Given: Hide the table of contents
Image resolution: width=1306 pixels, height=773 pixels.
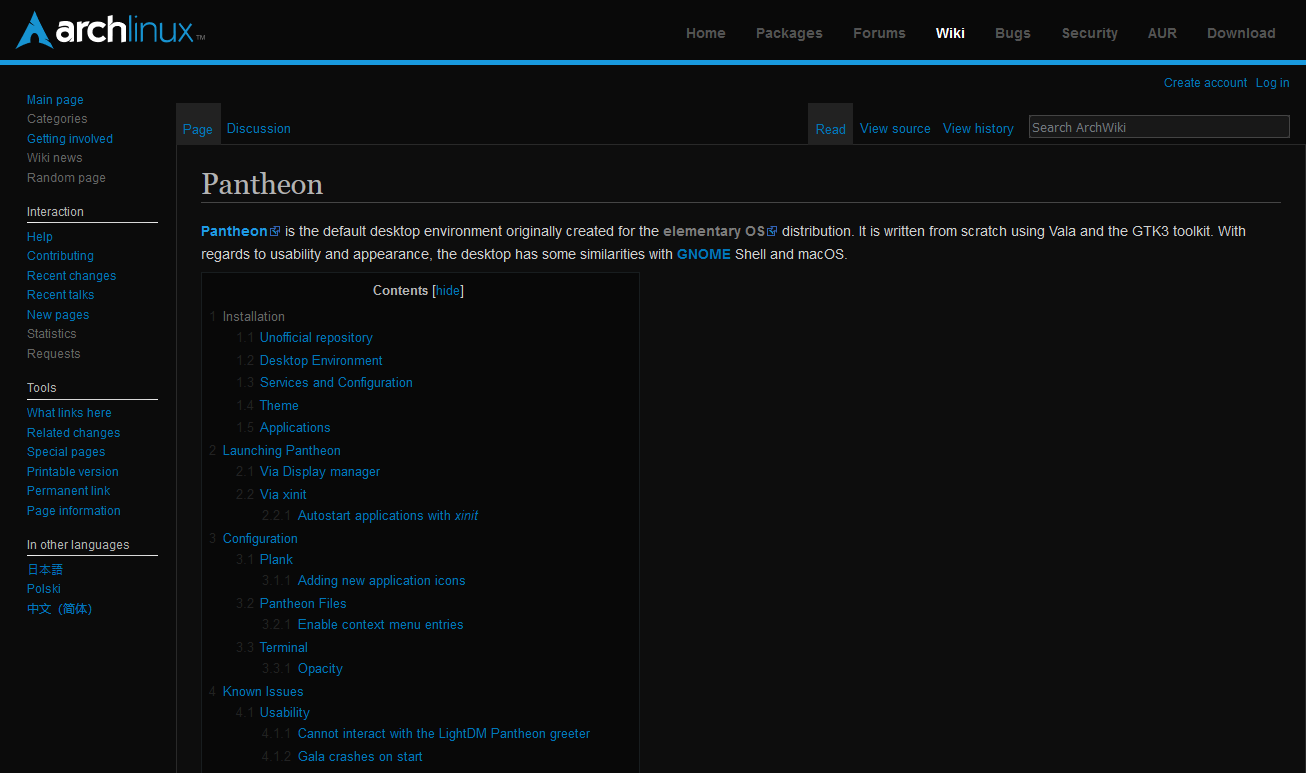Looking at the screenshot, I should (446, 290).
